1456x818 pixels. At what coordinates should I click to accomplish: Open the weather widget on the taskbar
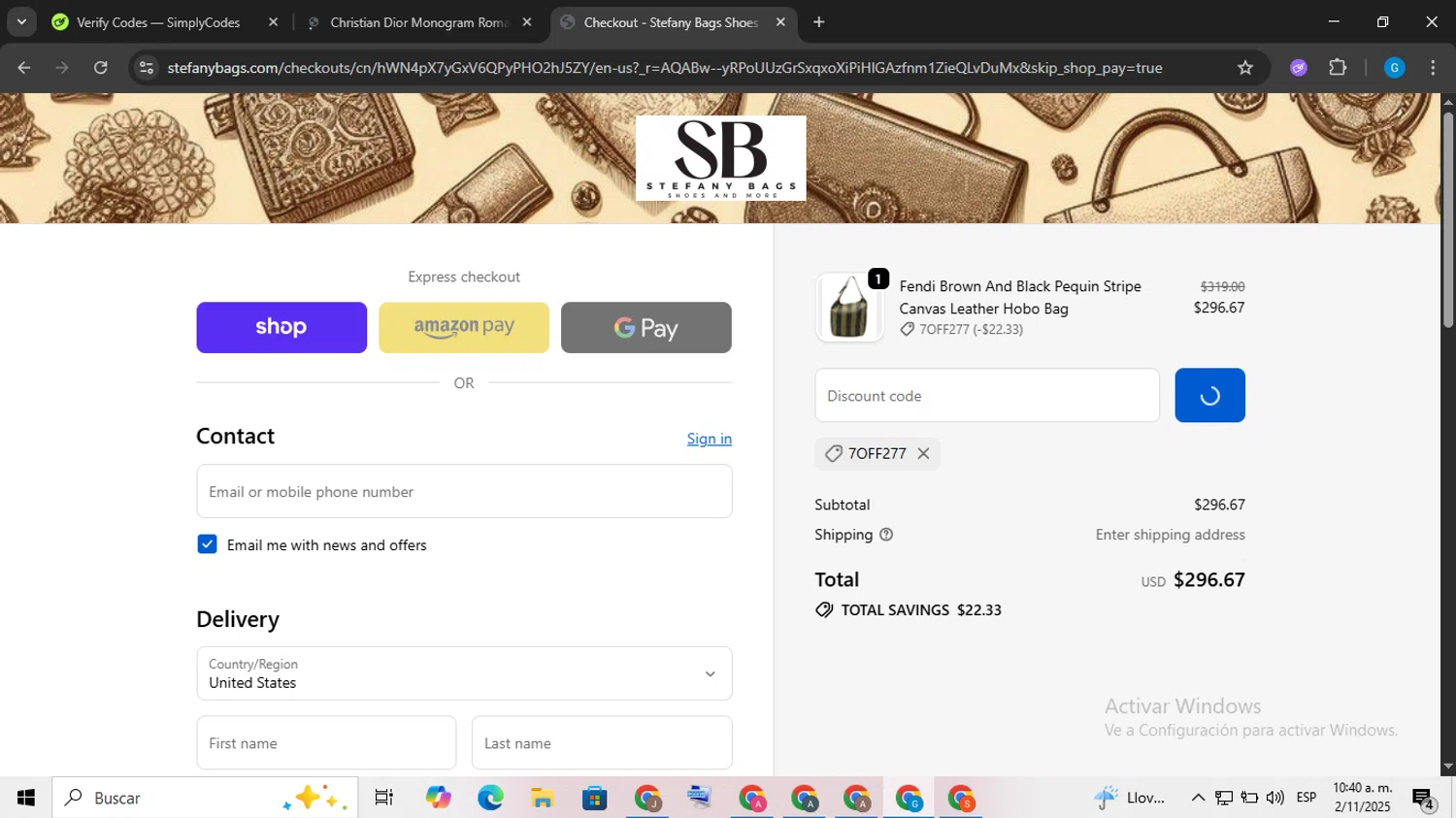[1131, 798]
